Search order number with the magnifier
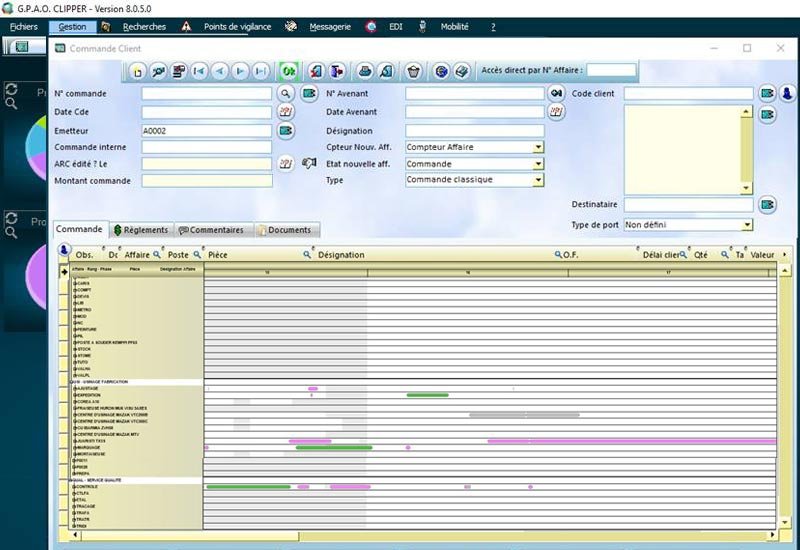 pos(286,93)
